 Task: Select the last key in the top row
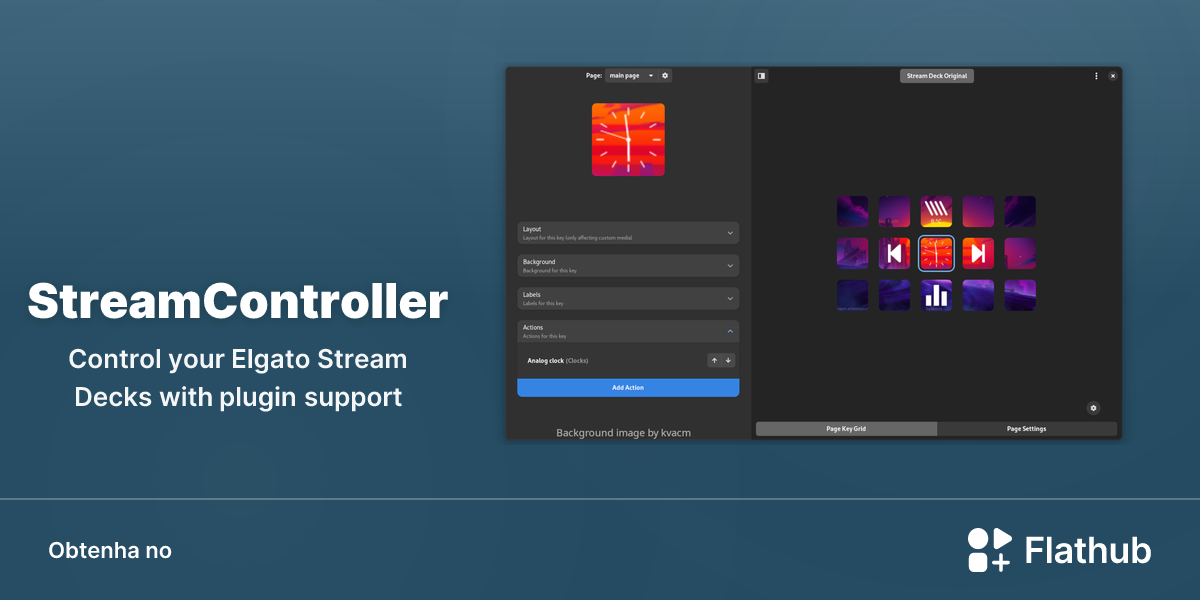click(1020, 211)
